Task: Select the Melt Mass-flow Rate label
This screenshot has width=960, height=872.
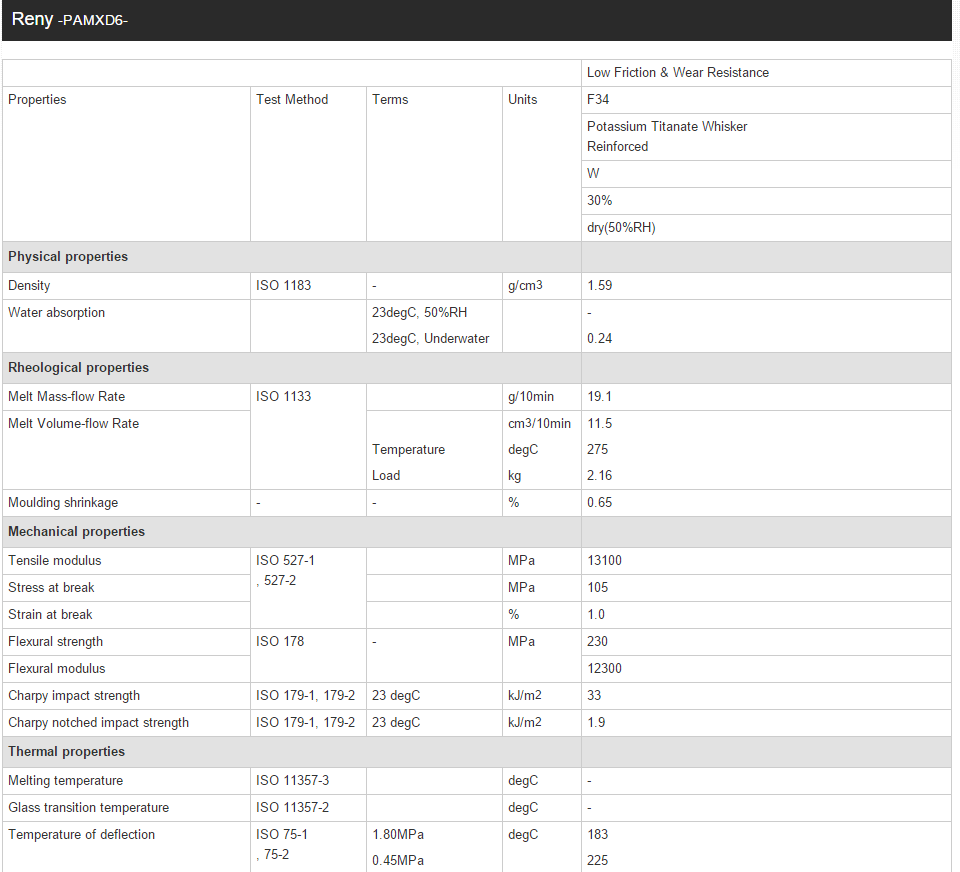Action: point(66,396)
